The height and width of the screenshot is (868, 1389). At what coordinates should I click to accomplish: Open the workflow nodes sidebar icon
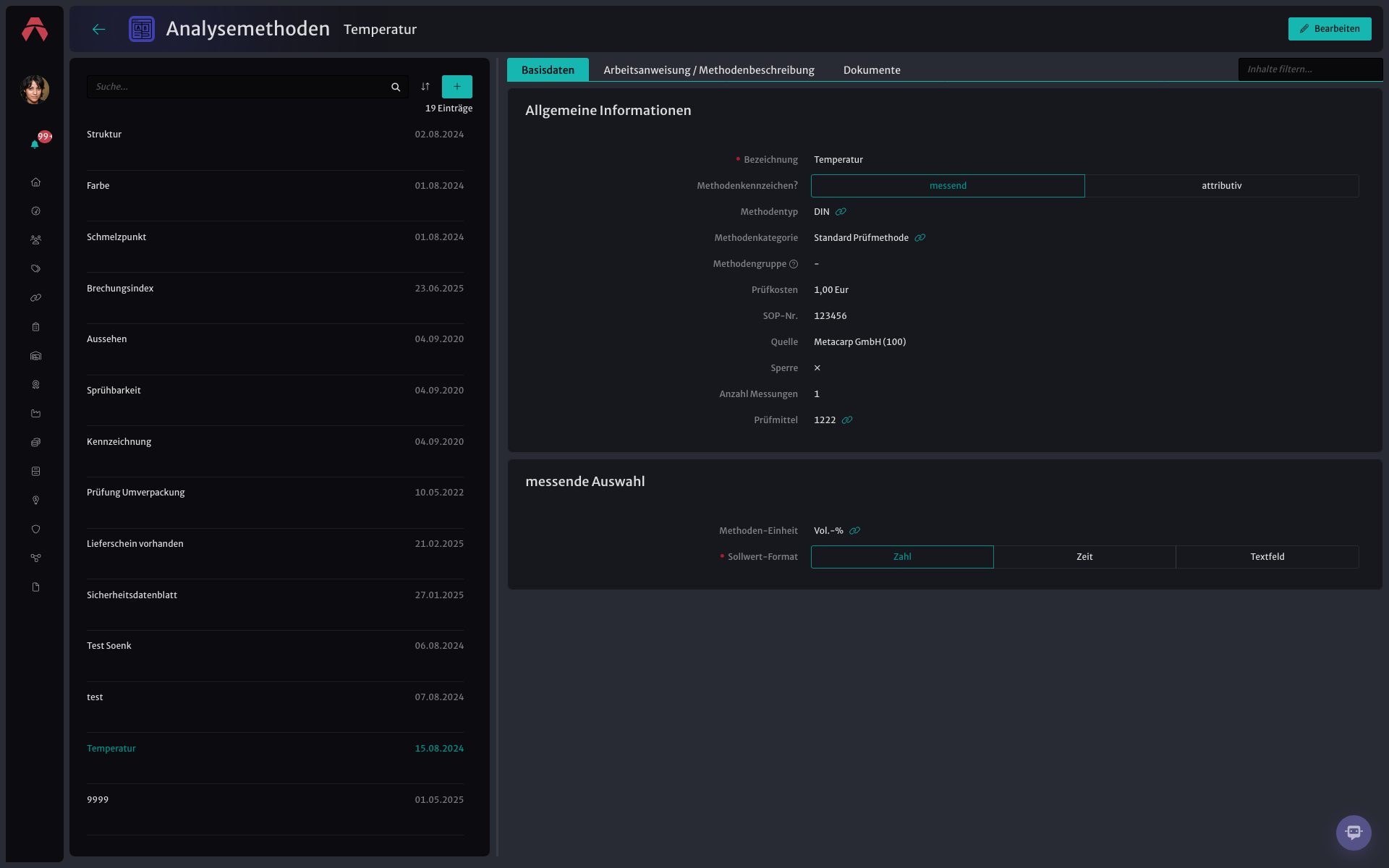tap(35, 558)
